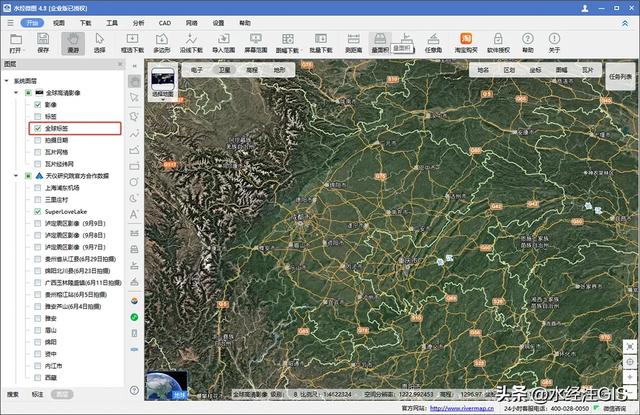
Task: Click the 选择地图 map thumbnail
Action: (x=162, y=80)
